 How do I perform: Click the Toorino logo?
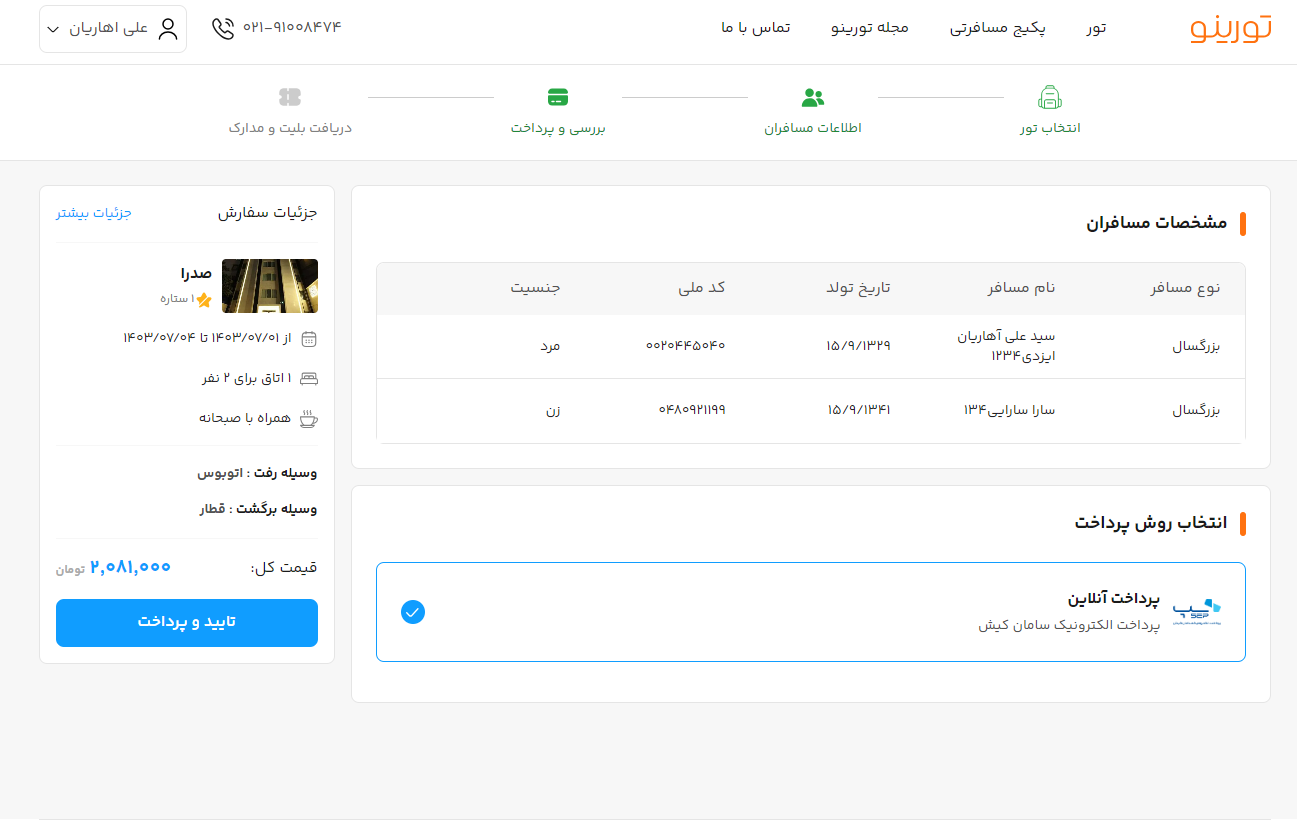click(x=1230, y=28)
